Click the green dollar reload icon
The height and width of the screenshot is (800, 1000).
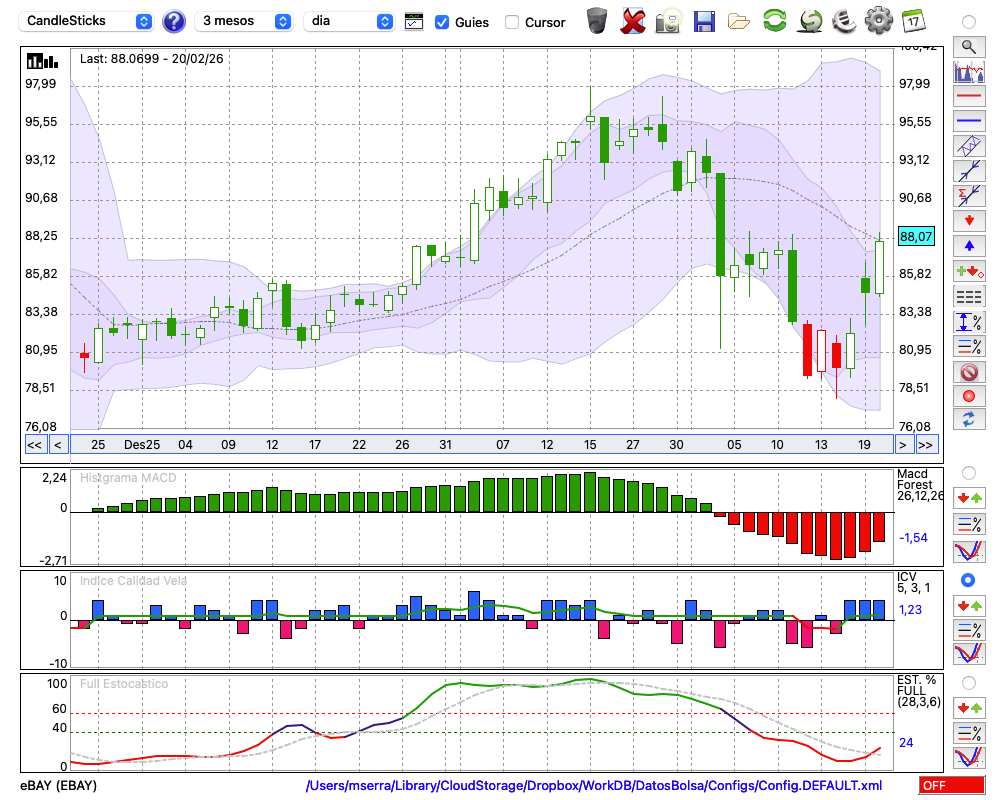811,21
